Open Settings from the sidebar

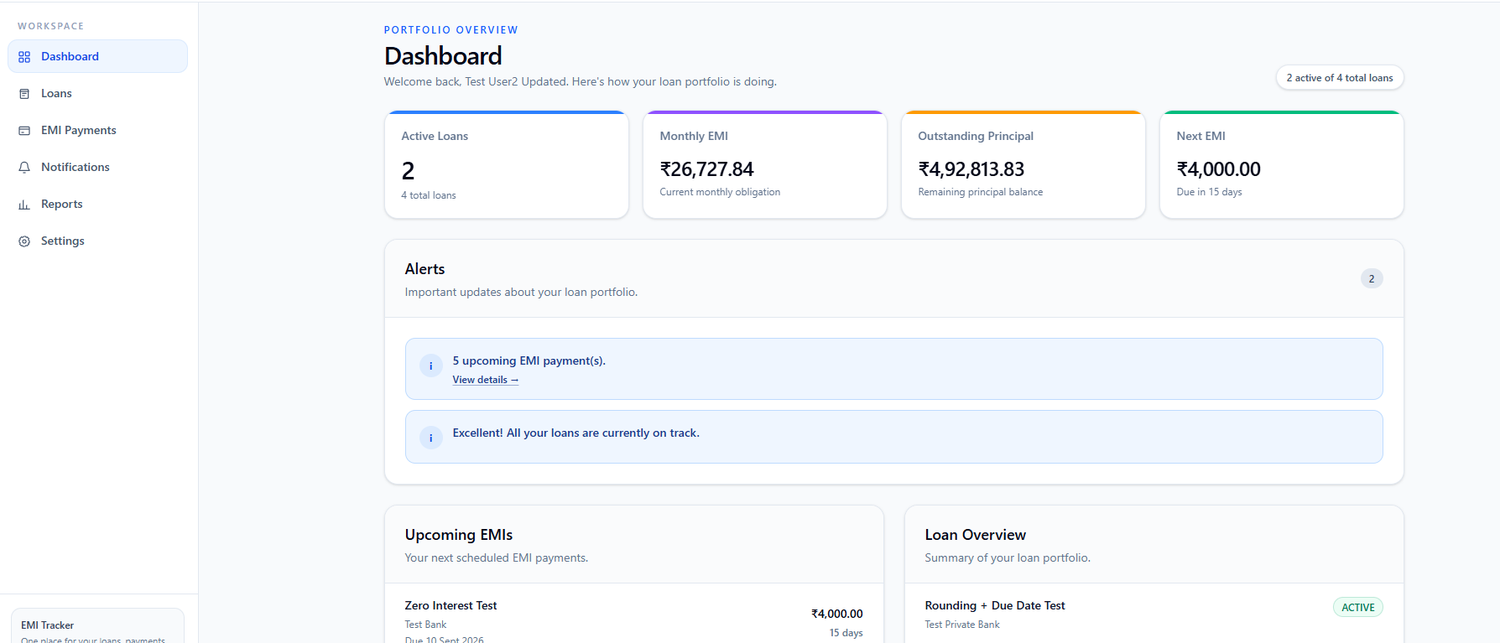[97, 242]
